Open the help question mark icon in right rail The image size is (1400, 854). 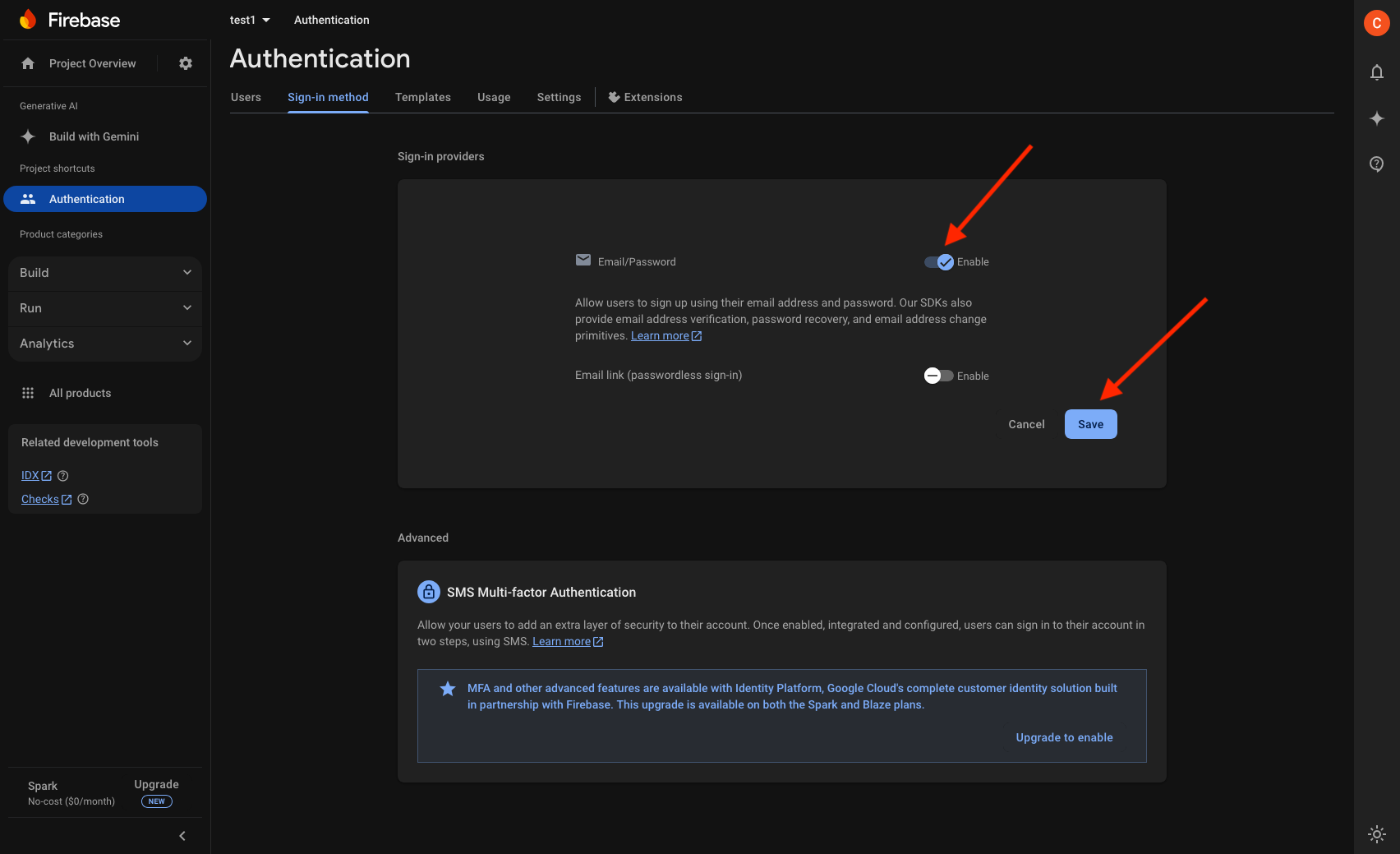tap(1377, 164)
